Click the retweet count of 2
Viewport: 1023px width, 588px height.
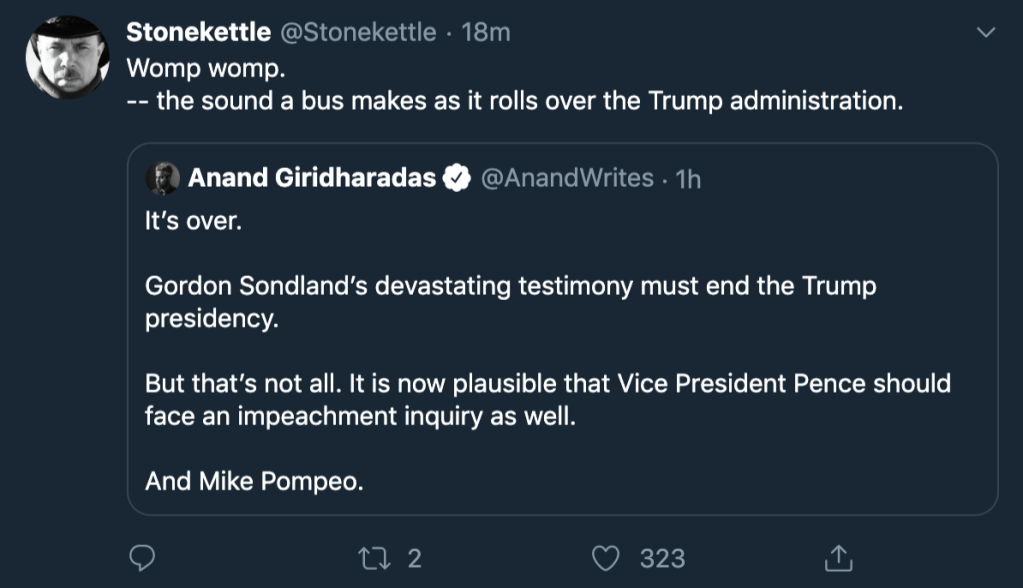pyautogui.click(x=414, y=557)
